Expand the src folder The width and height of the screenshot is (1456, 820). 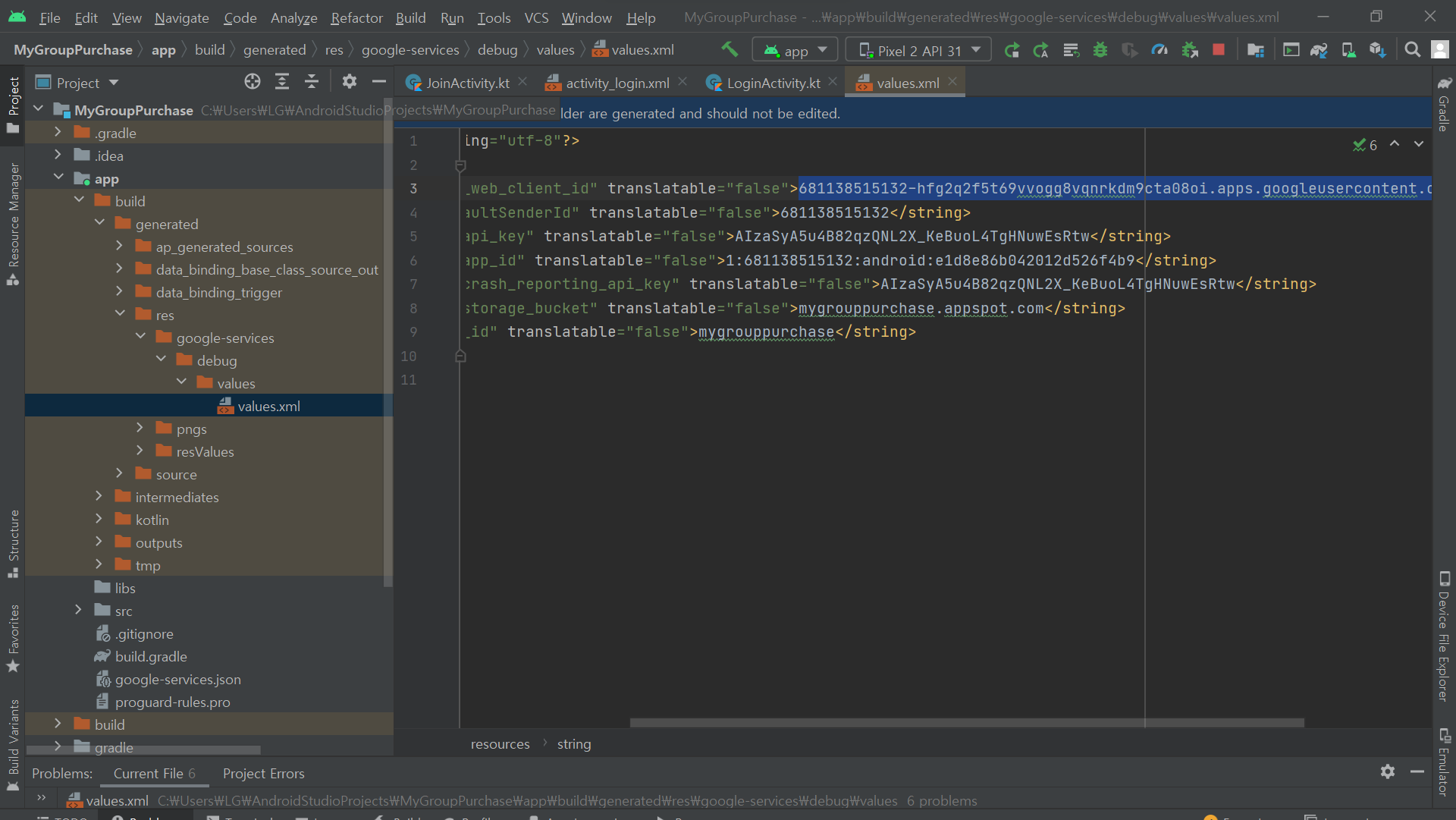[78, 611]
